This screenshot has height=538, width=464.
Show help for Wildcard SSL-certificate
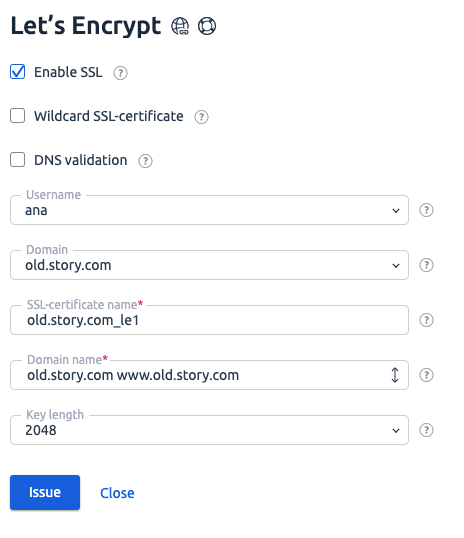(201, 117)
